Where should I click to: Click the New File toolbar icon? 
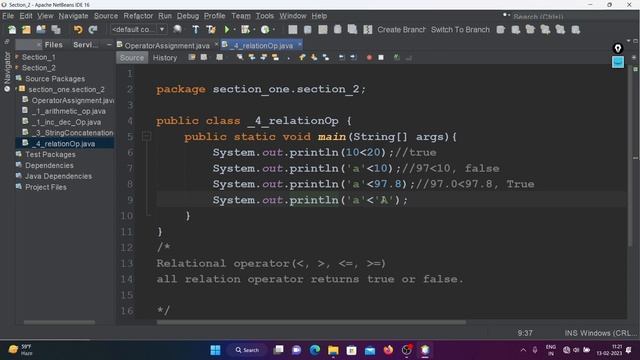(12, 29)
